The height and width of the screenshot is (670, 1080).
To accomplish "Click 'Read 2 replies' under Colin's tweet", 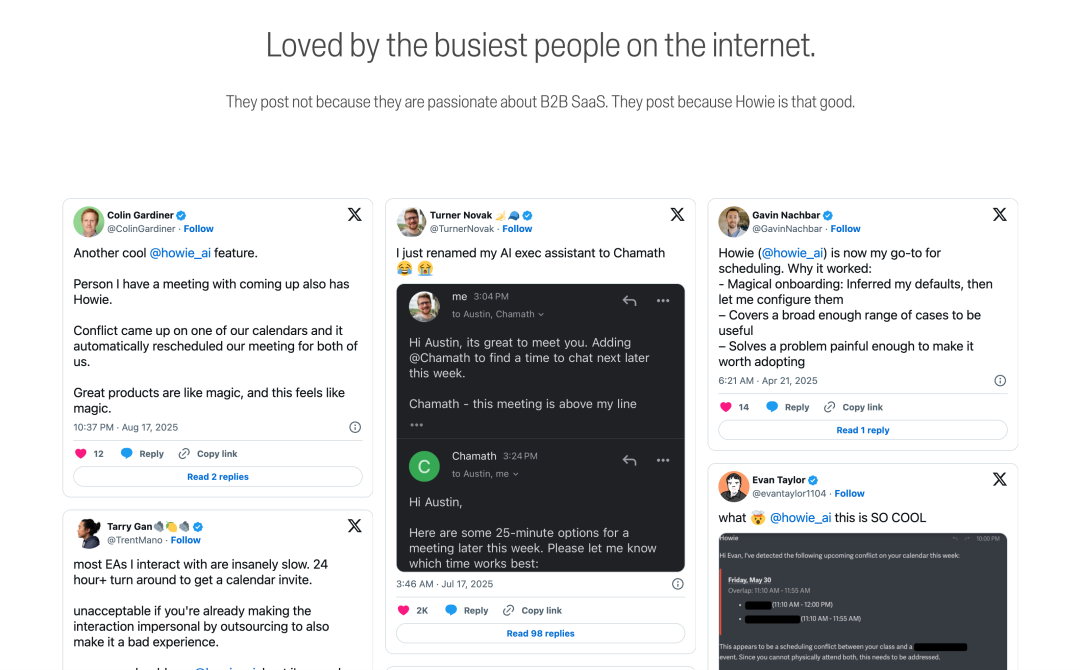I will pos(217,477).
